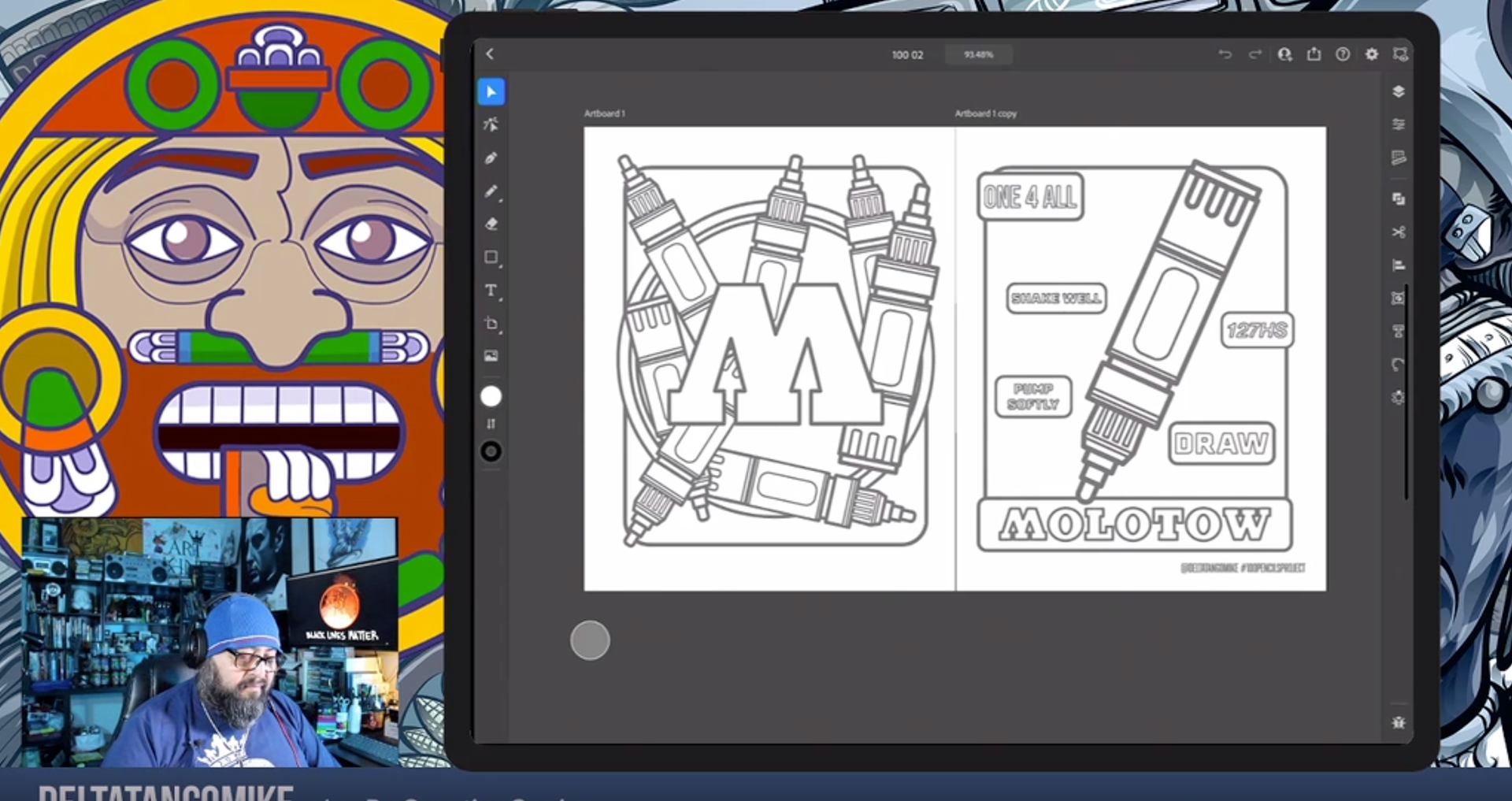Select the Type tool
The width and height of the screenshot is (1512, 801).
[x=491, y=291]
